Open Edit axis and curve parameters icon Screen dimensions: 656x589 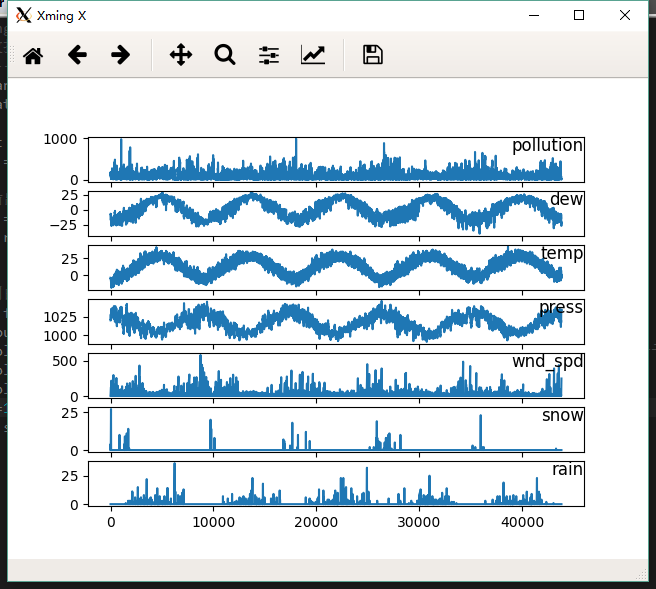[x=313, y=55]
